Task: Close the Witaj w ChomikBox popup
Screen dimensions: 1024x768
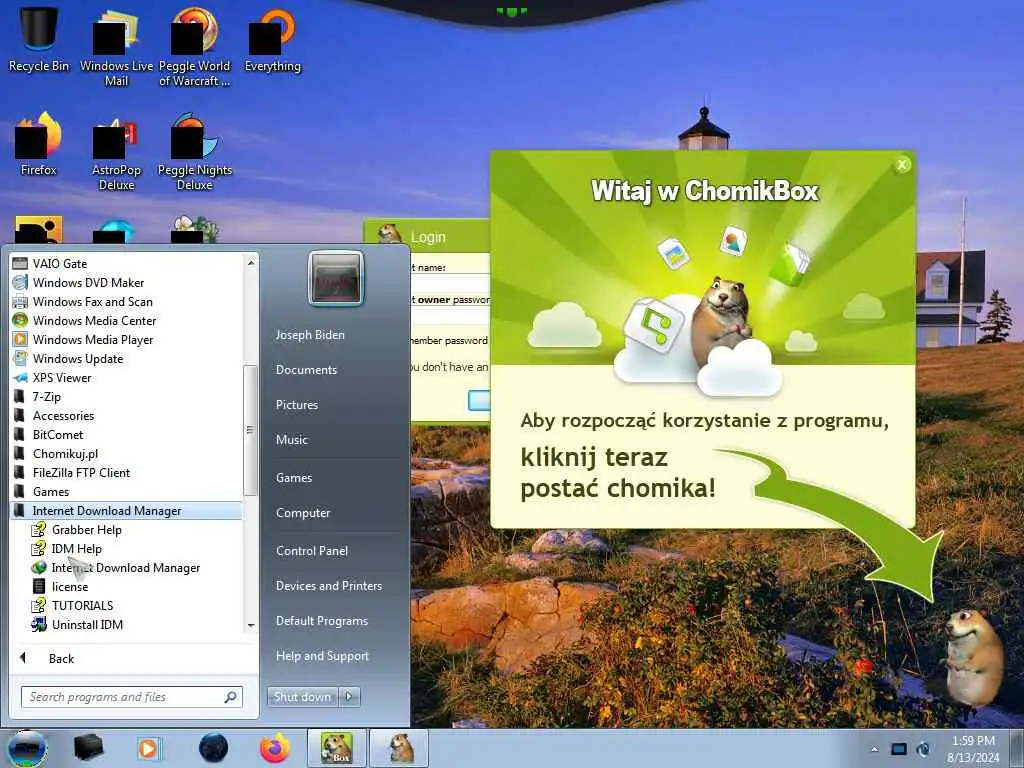Action: point(902,165)
